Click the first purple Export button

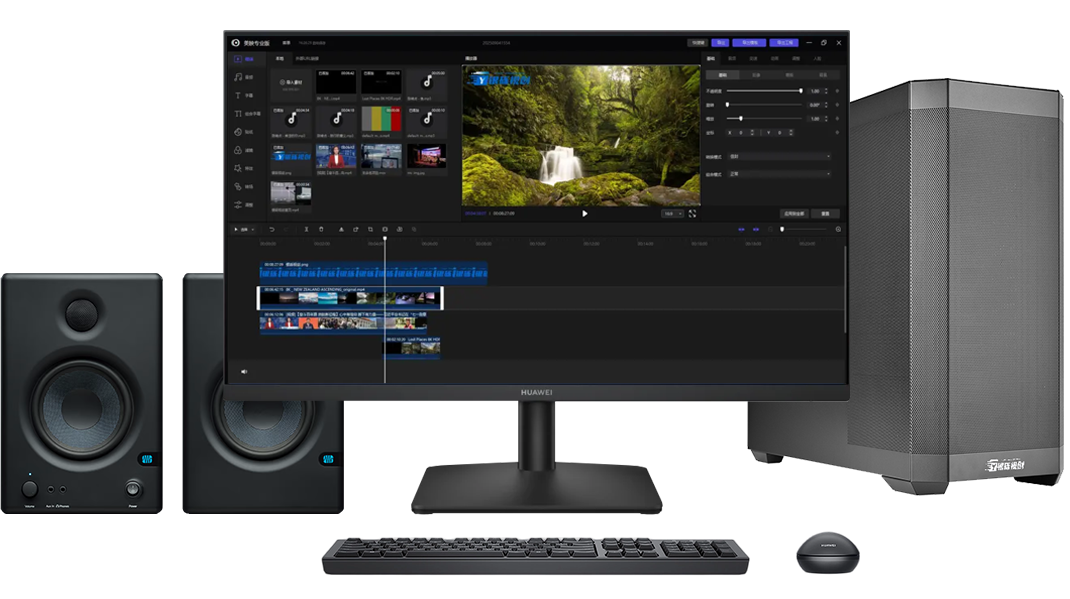coord(720,43)
